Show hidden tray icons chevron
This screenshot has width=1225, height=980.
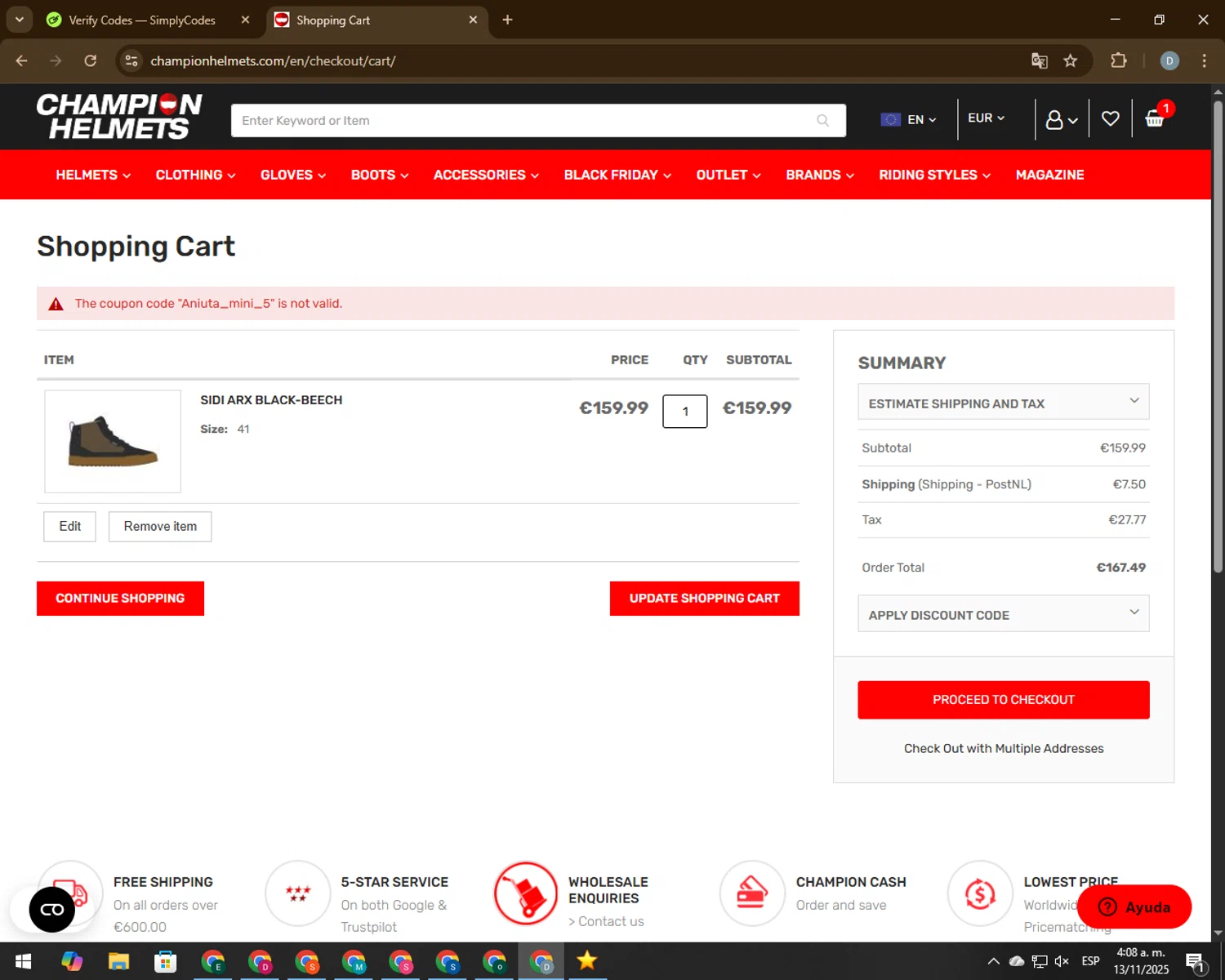click(x=993, y=961)
